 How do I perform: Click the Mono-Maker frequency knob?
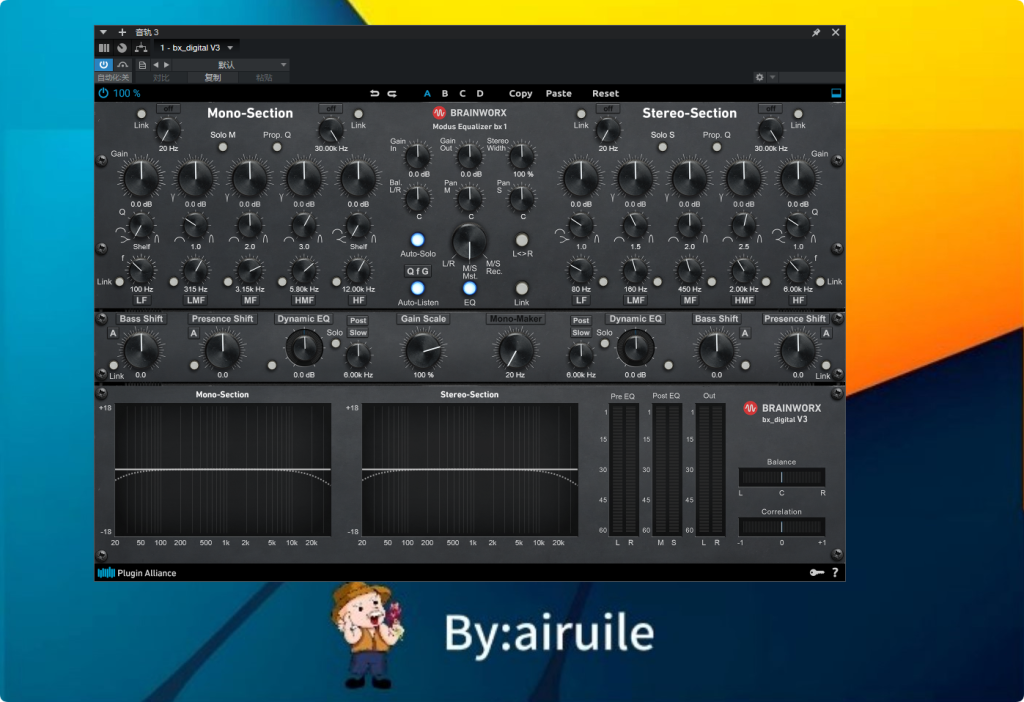pyautogui.click(x=515, y=351)
